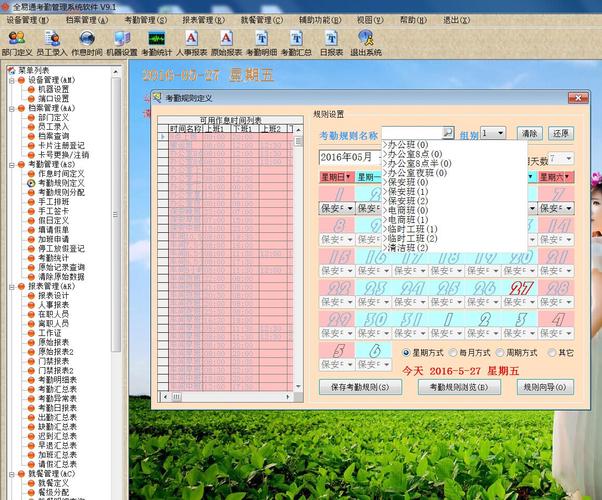Click the 上班1 column header
The image size is (602, 500).
(x=215, y=129)
